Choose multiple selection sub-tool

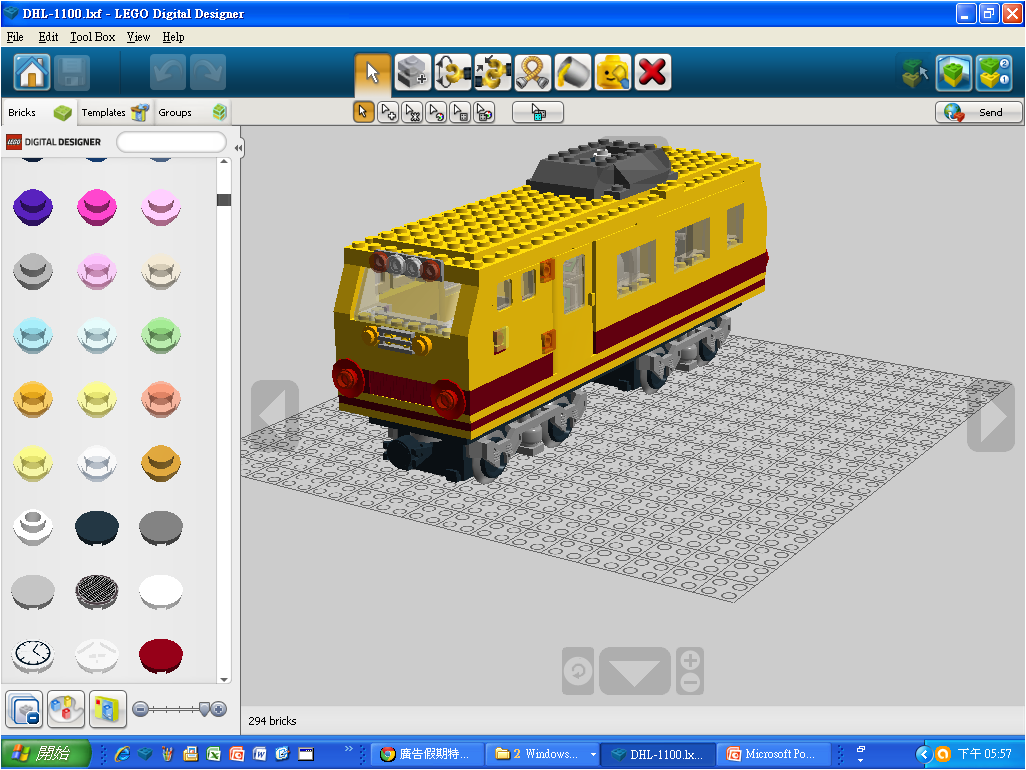(x=388, y=113)
